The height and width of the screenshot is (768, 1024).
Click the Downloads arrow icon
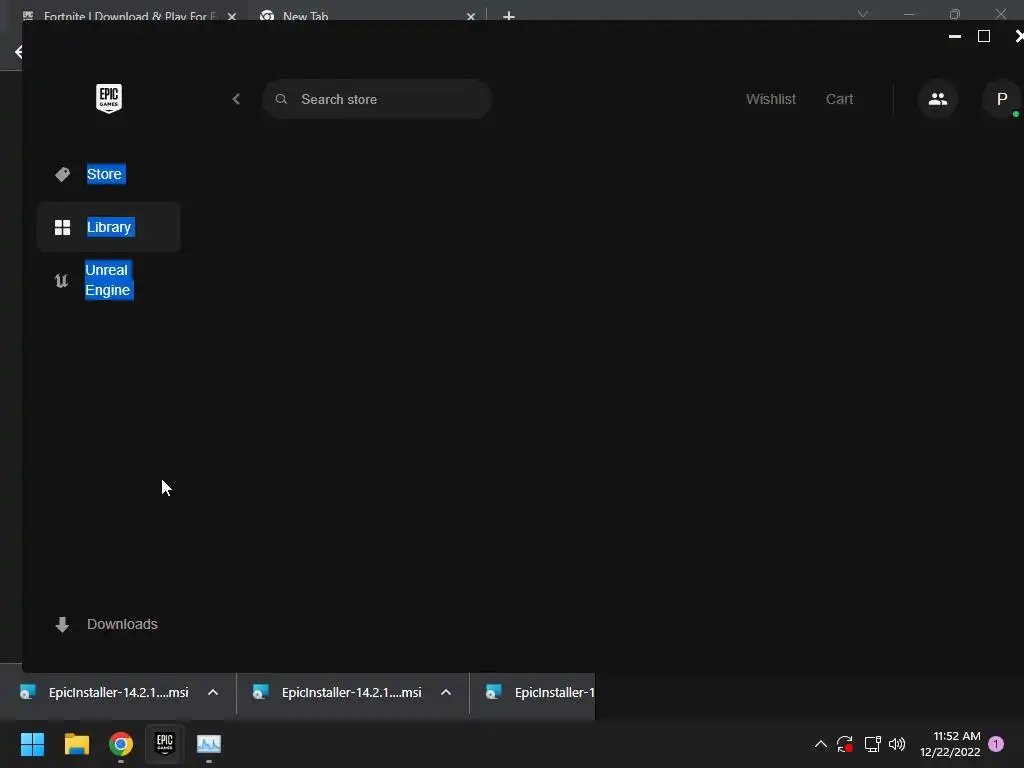click(62, 625)
